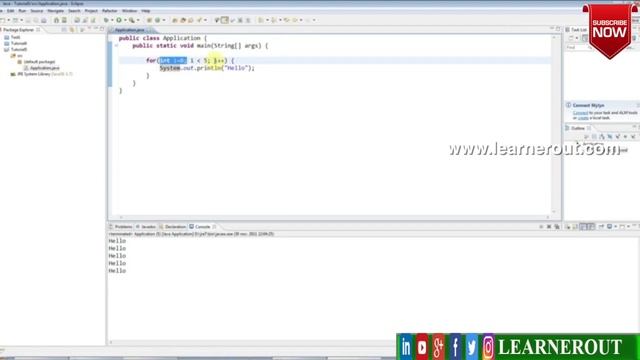
Task: Click the Find field in Task List
Action: tap(579, 47)
